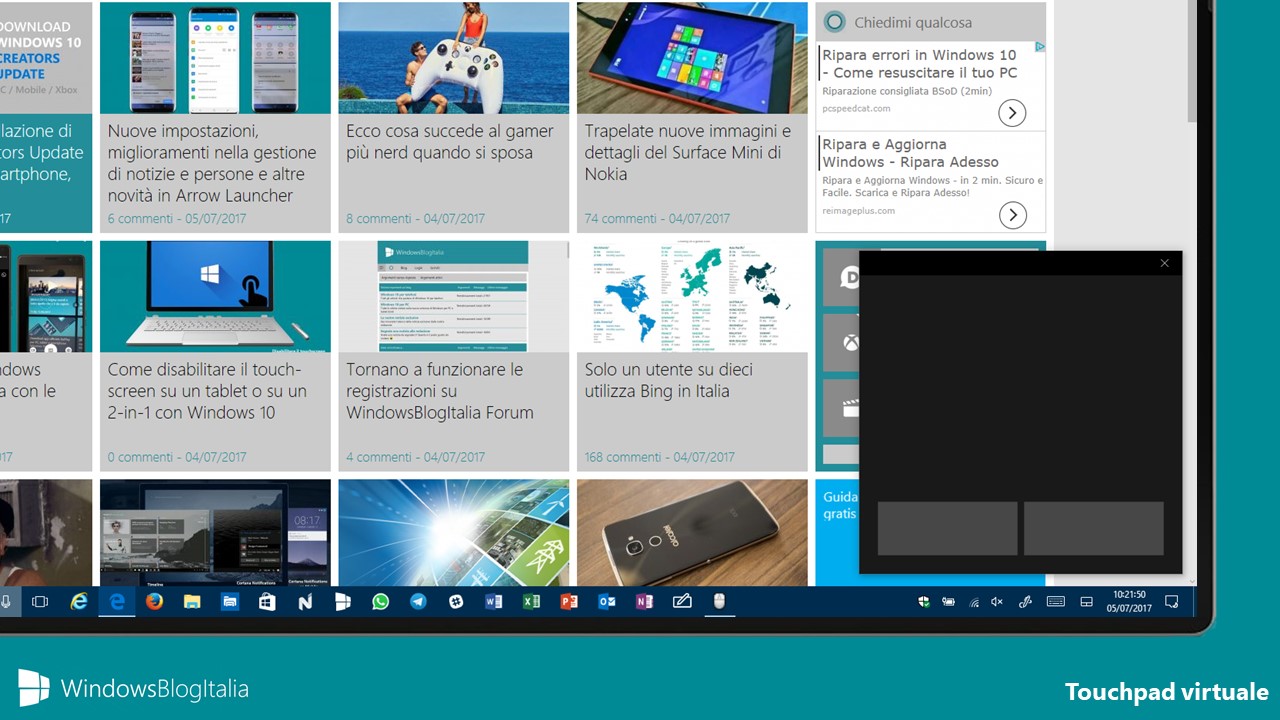Click the Surface Mini tablet thumbnail

pyautogui.click(x=692, y=58)
